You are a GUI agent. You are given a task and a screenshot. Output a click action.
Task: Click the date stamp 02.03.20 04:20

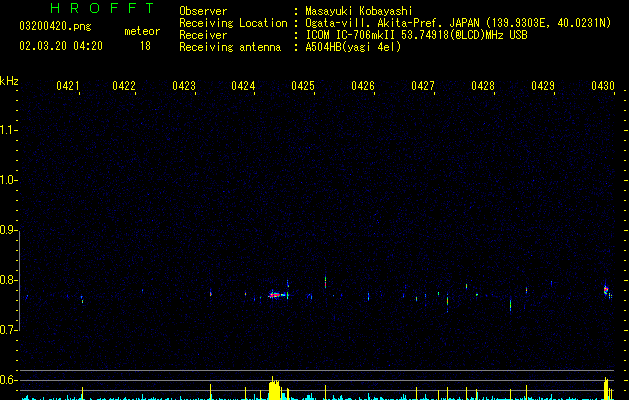pos(61,46)
